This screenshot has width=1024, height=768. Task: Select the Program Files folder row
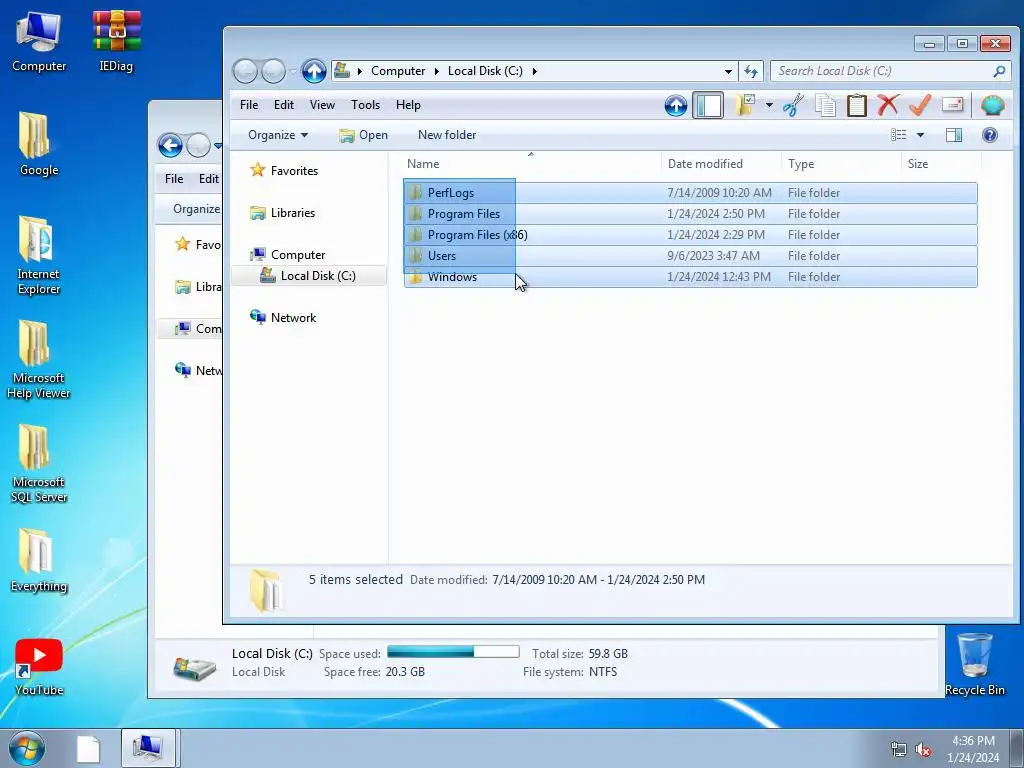(690, 214)
